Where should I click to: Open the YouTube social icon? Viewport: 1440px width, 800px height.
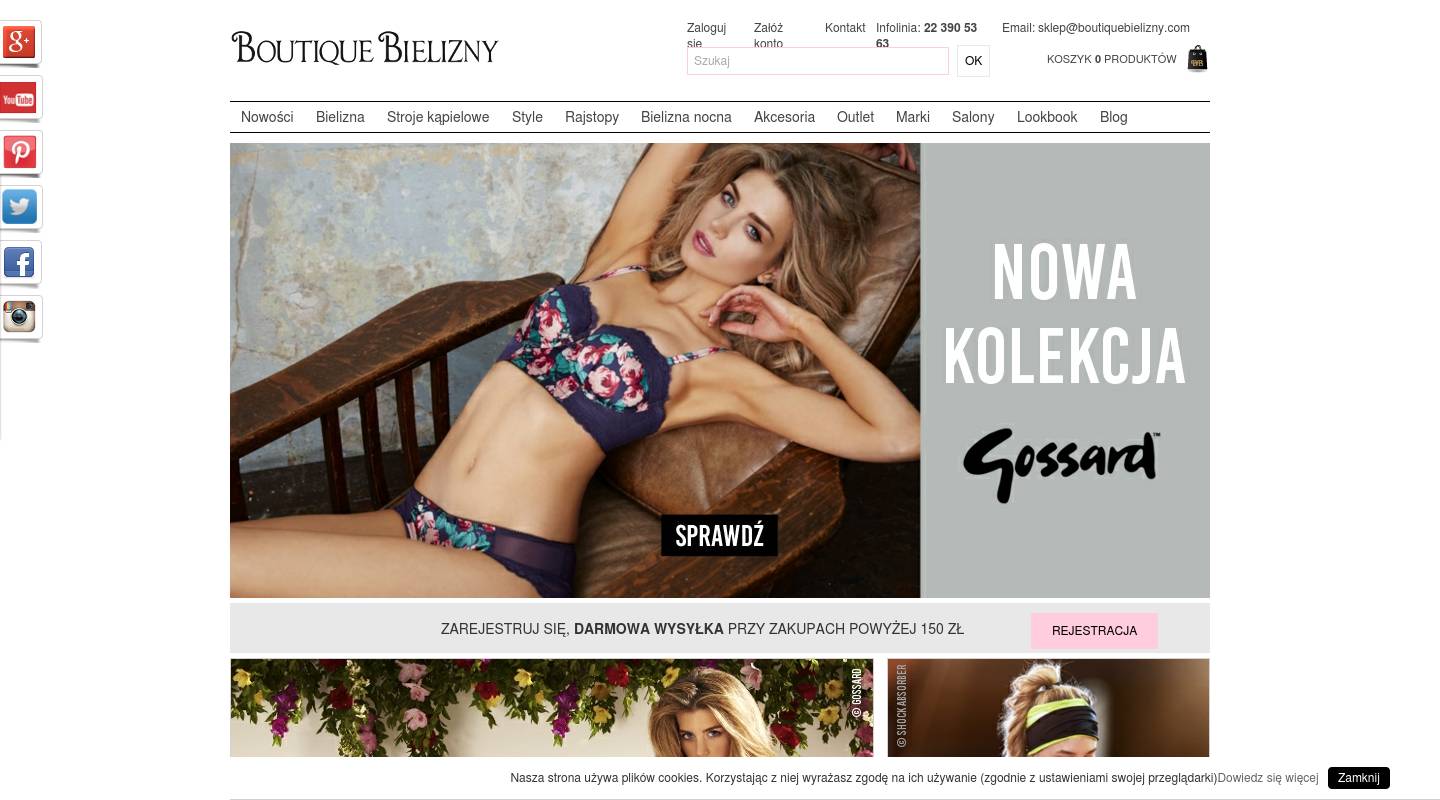pyautogui.click(x=20, y=97)
